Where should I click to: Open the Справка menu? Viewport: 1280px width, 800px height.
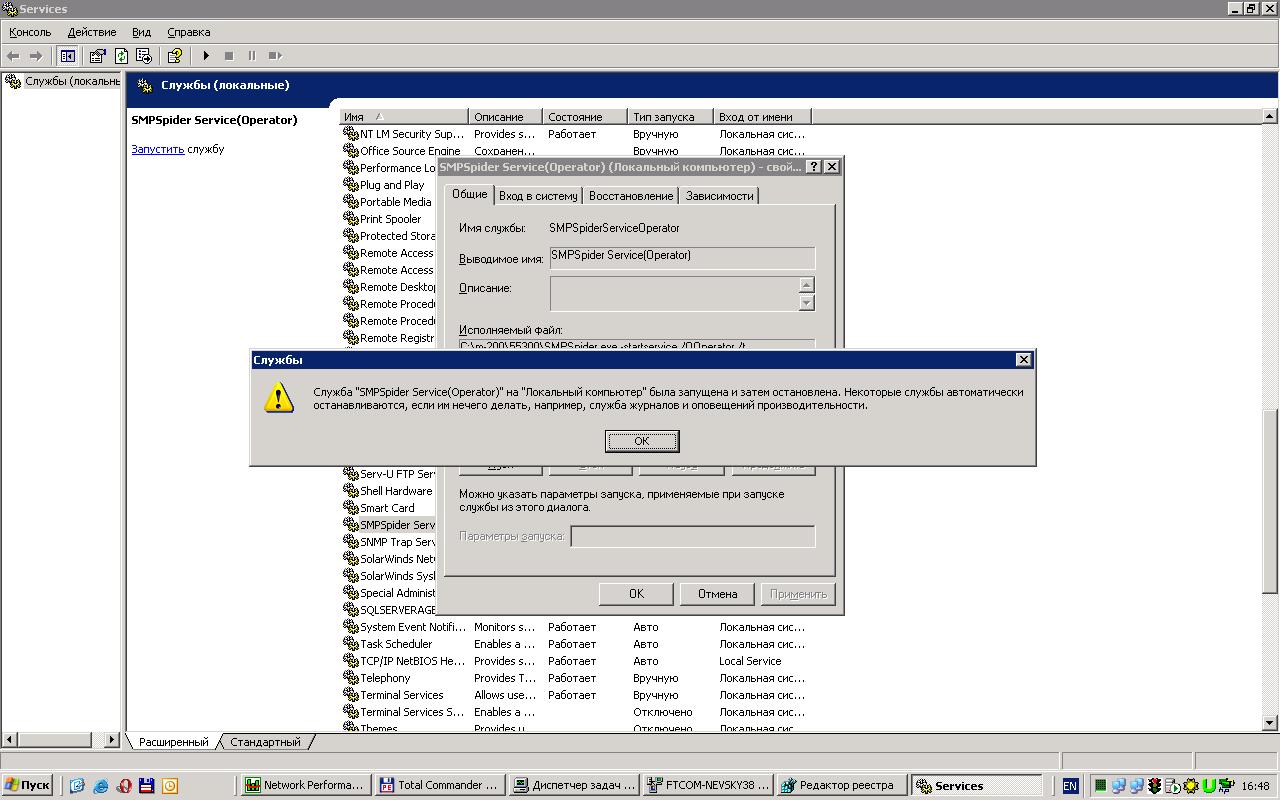(x=188, y=32)
